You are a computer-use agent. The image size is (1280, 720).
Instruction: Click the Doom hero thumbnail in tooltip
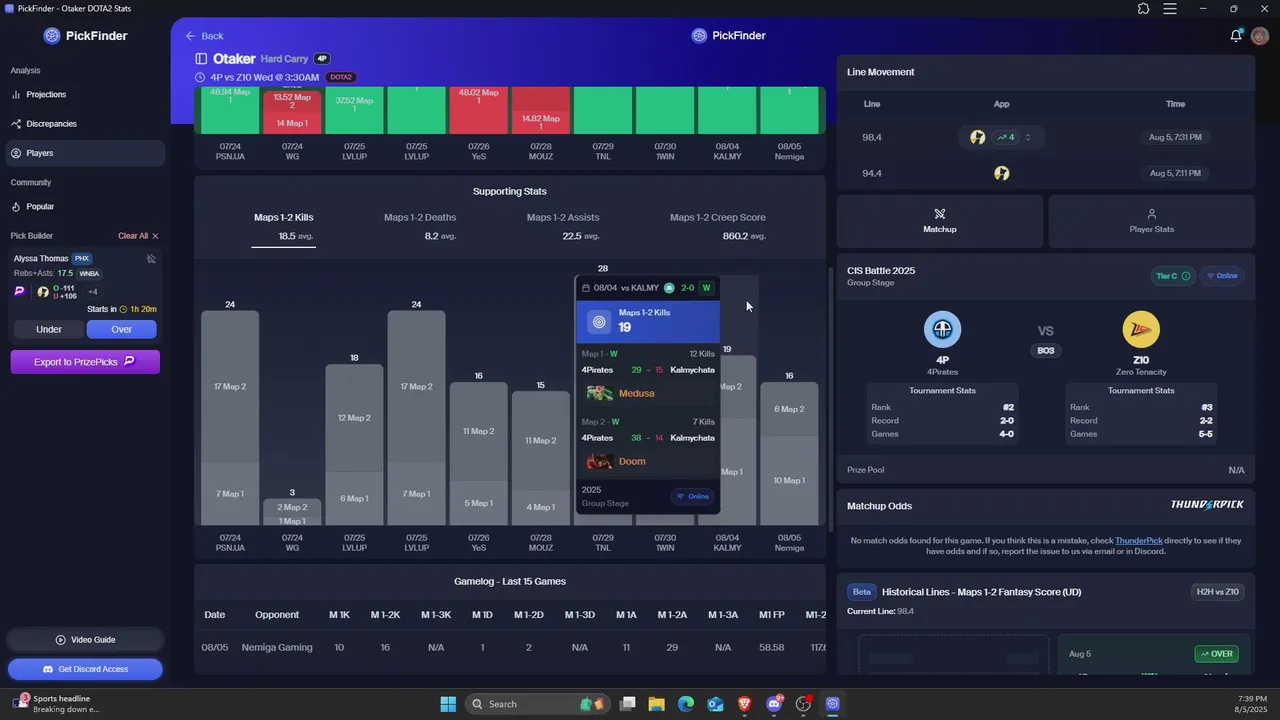[600, 461]
